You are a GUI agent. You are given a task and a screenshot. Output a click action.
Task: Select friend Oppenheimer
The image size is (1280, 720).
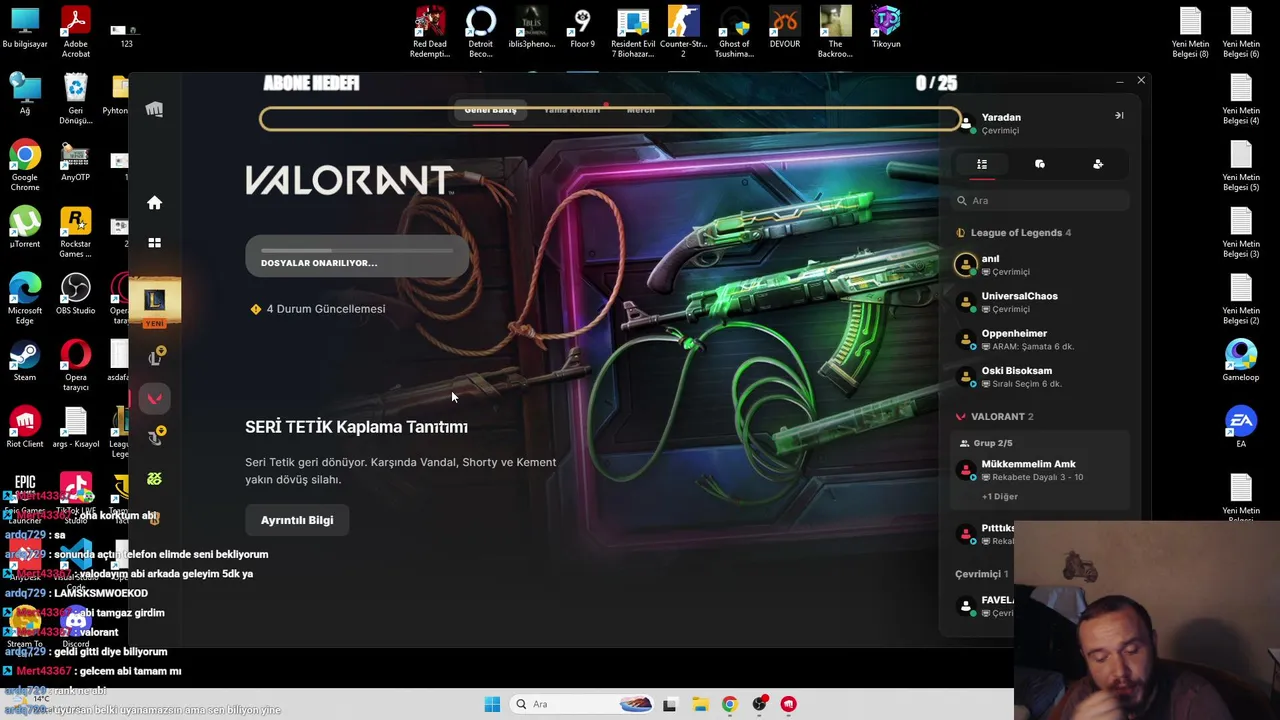[1040, 339]
